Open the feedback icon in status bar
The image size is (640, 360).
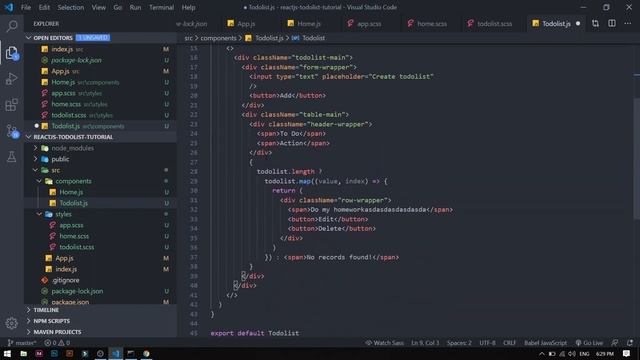click(x=615, y=343)
